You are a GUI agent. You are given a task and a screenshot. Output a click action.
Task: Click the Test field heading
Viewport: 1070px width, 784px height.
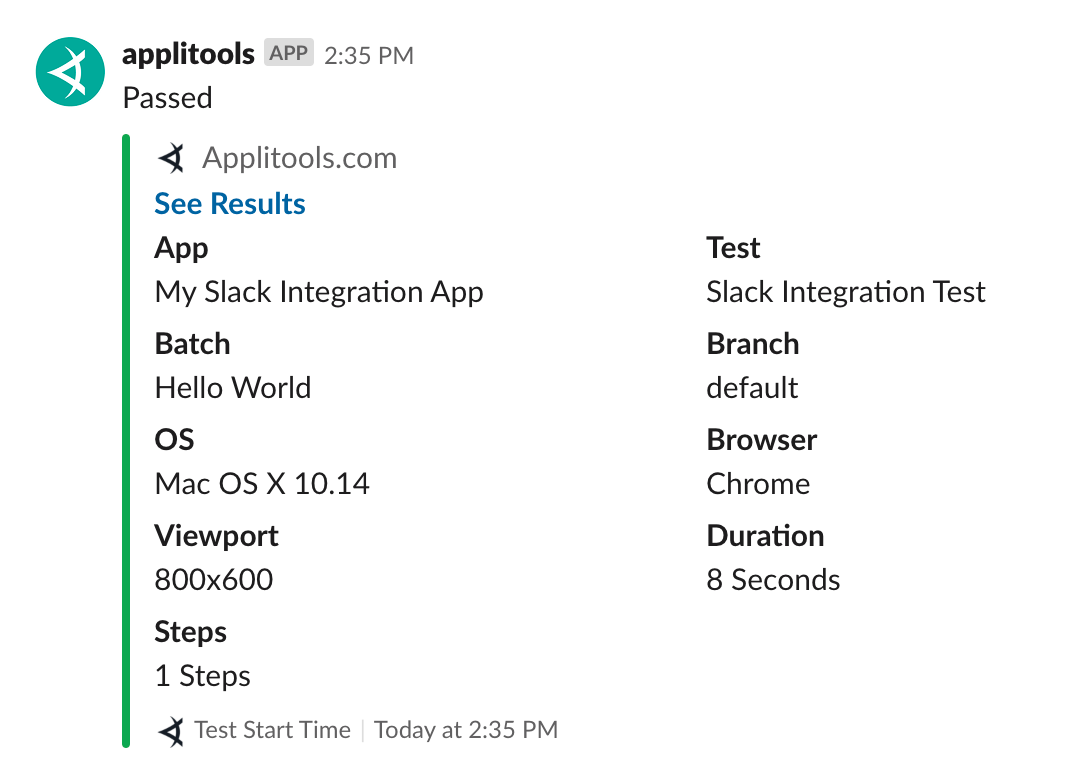pyautogui.click(x=733, y=248)
